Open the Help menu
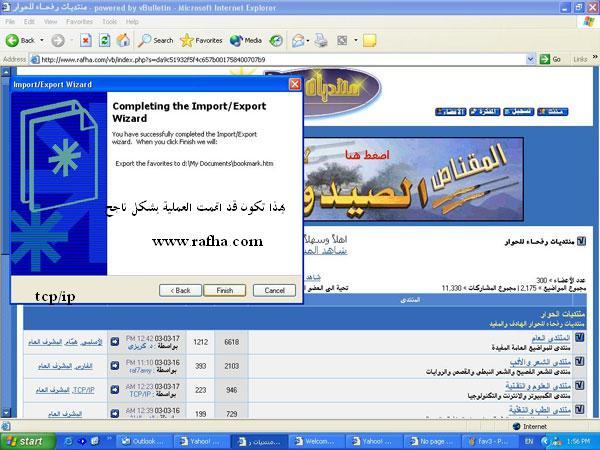Image resolution: width=600 pixels, height=450 pixels. [x=132, y=22]
